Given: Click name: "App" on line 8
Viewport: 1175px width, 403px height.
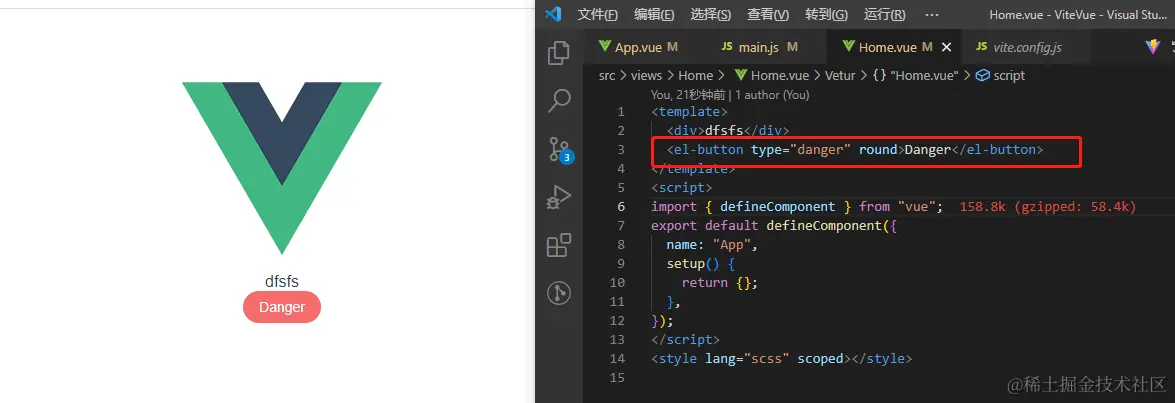Looking at the screenshot, I should (x=713, y=245).
